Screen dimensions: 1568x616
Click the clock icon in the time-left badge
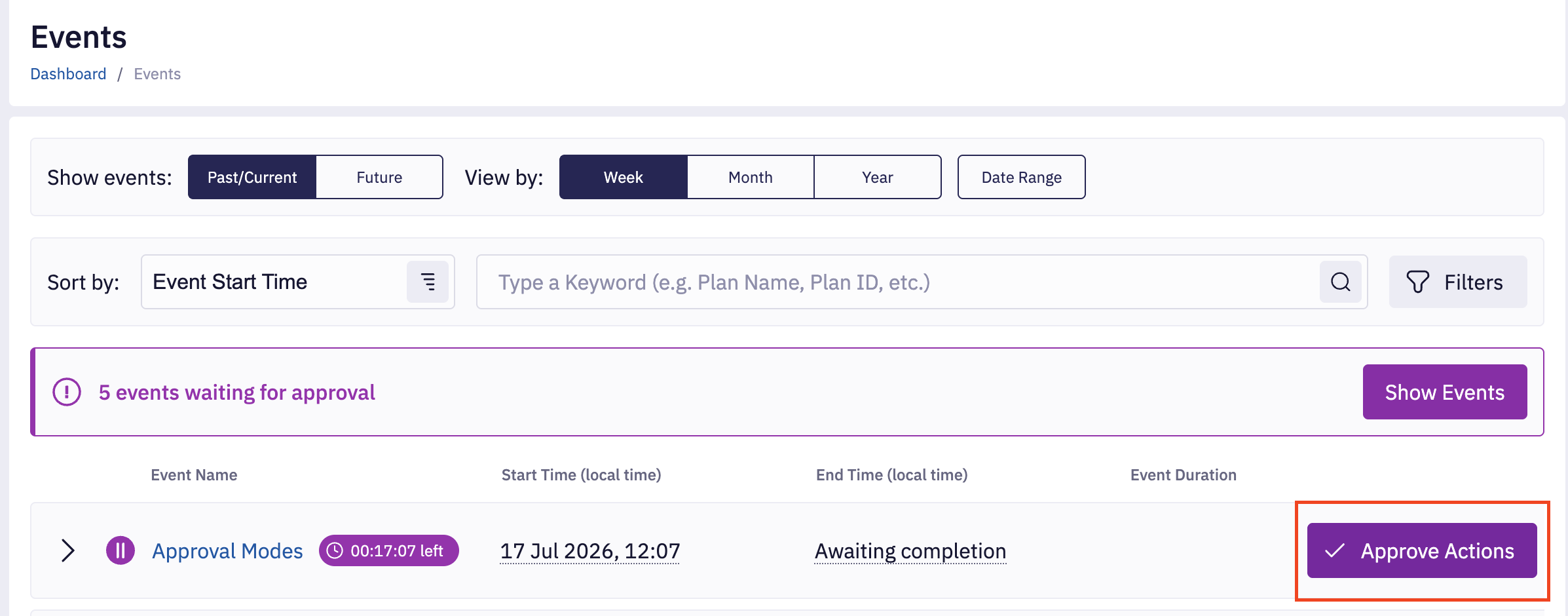click(x=335, y=550)
